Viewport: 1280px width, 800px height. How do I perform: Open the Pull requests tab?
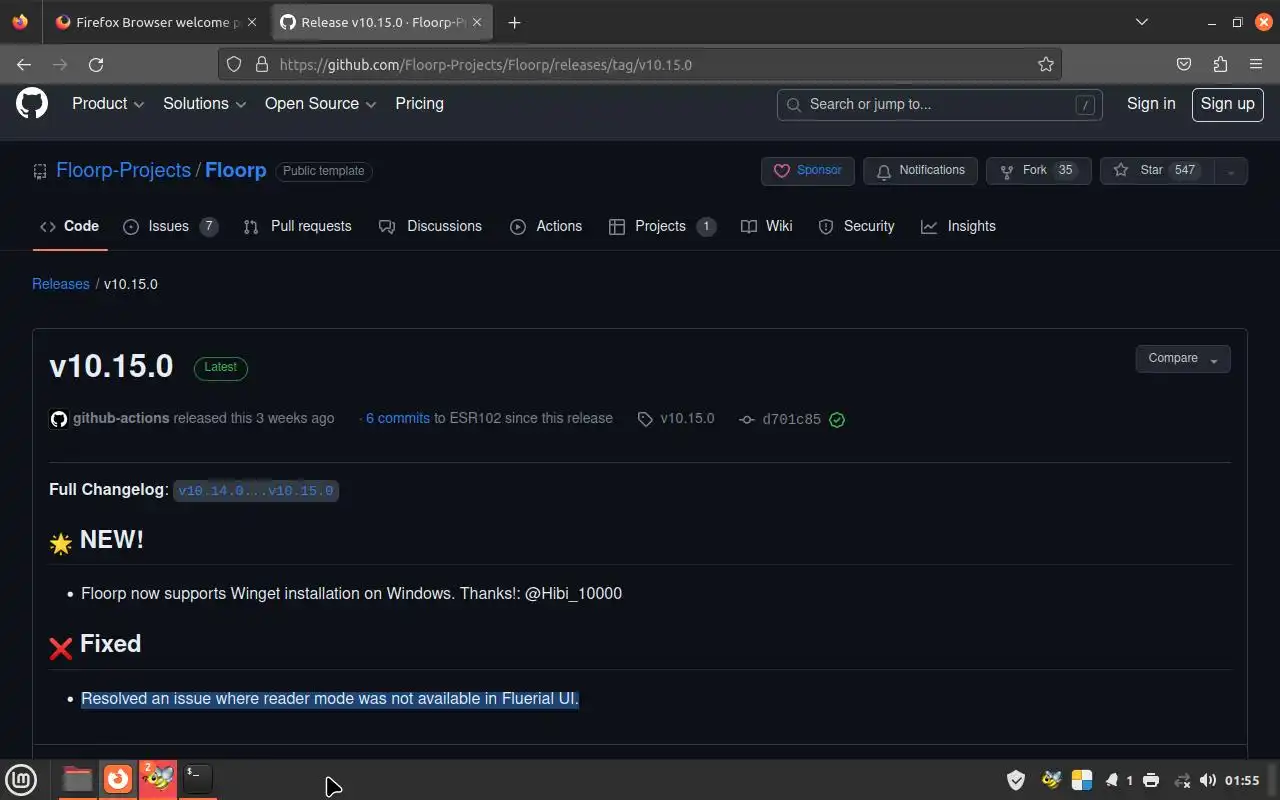click(297, 227)
